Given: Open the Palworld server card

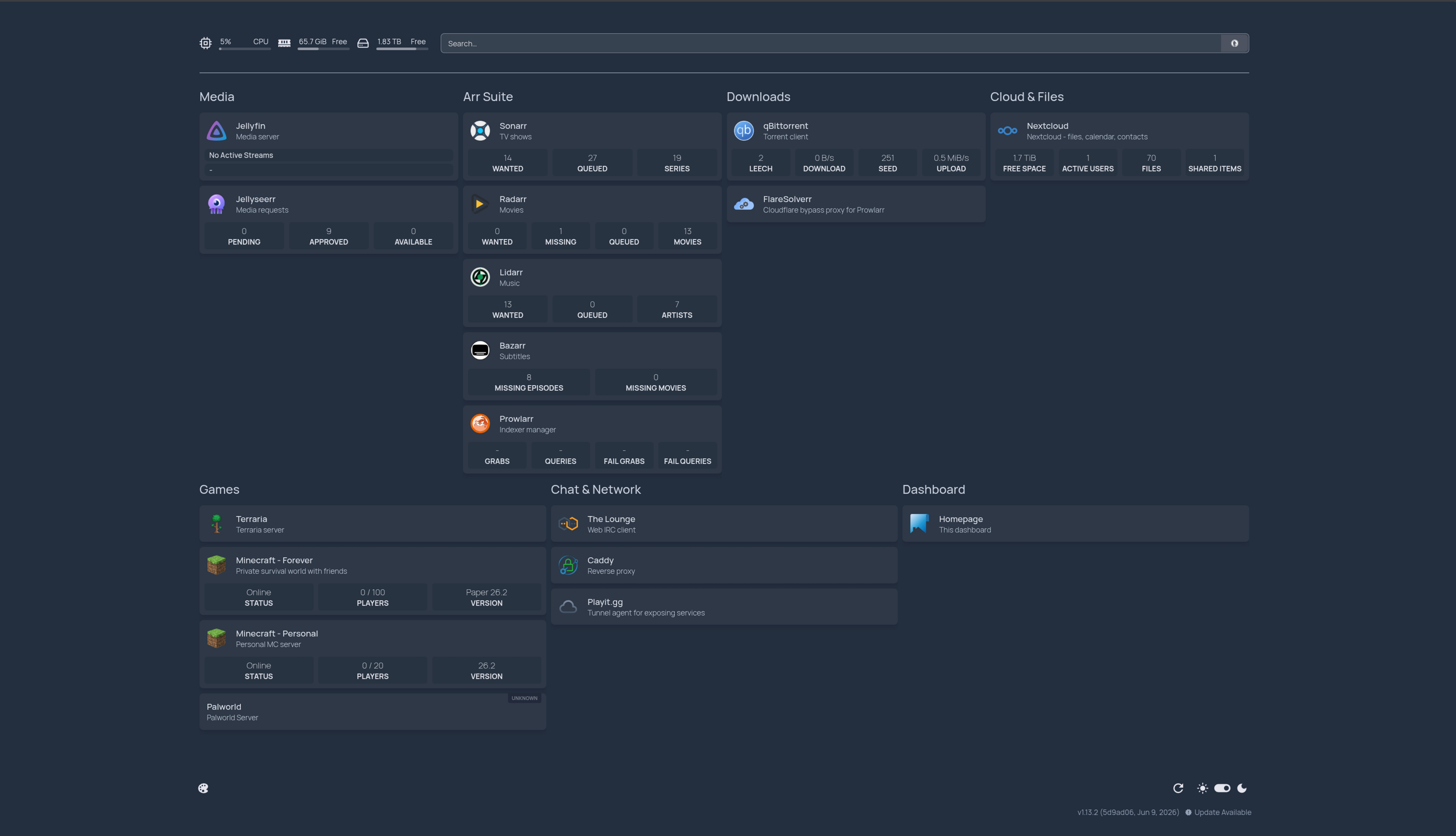Looking at the screenshot, I should tap(372, 712).
